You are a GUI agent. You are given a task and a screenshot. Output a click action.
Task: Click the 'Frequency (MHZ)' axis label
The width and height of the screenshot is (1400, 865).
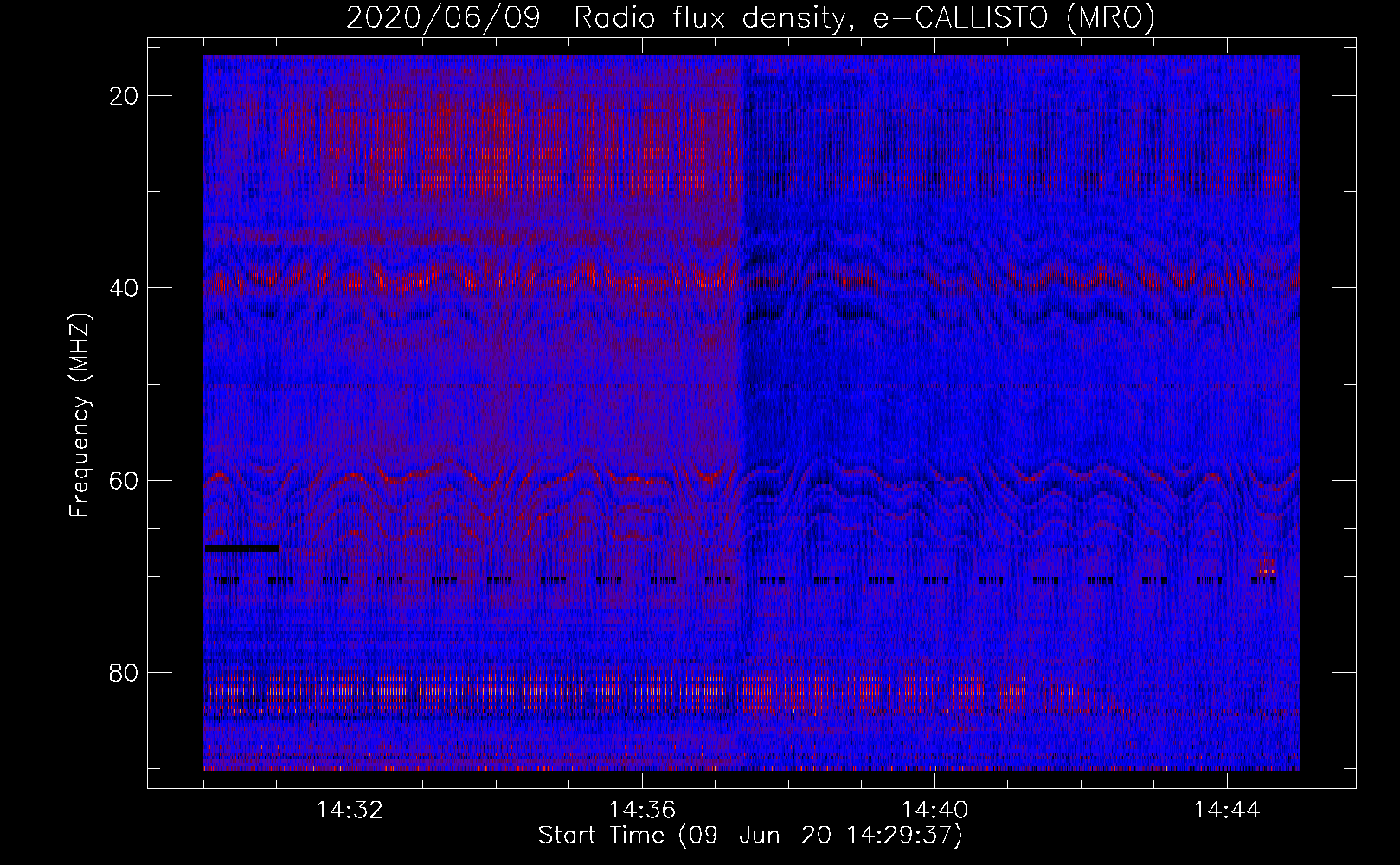[79, 415]
